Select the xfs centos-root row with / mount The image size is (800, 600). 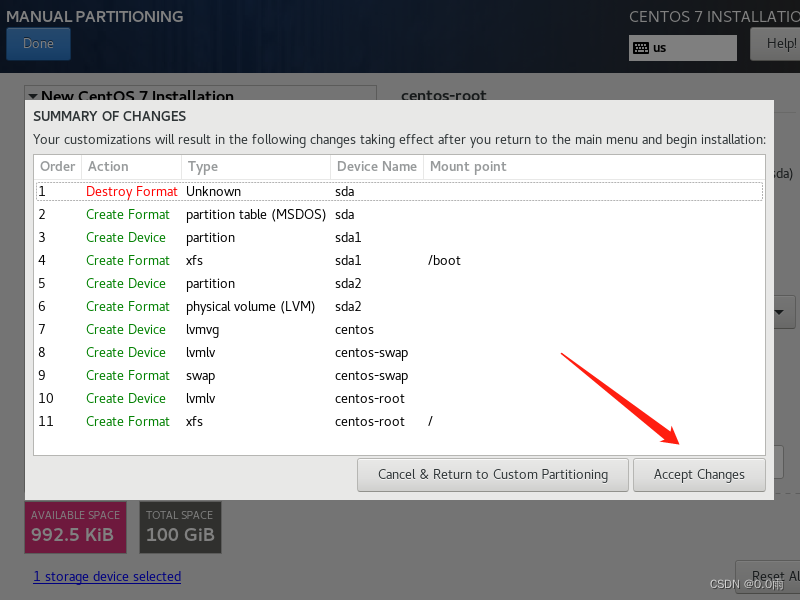[x=399, y=421]
